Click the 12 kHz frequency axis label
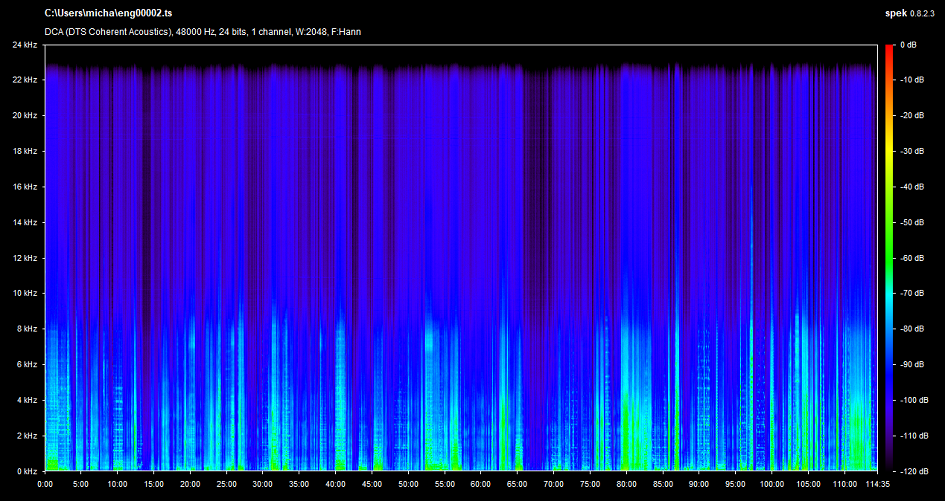The height and width of the screenshot is (501, 945). coord(25,258)
